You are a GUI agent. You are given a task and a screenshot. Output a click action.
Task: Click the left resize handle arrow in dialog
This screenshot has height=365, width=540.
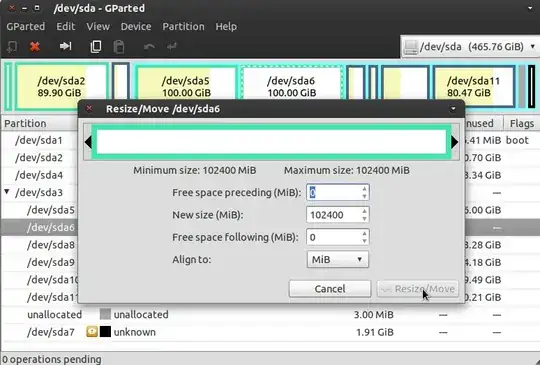tap(88, 142)
